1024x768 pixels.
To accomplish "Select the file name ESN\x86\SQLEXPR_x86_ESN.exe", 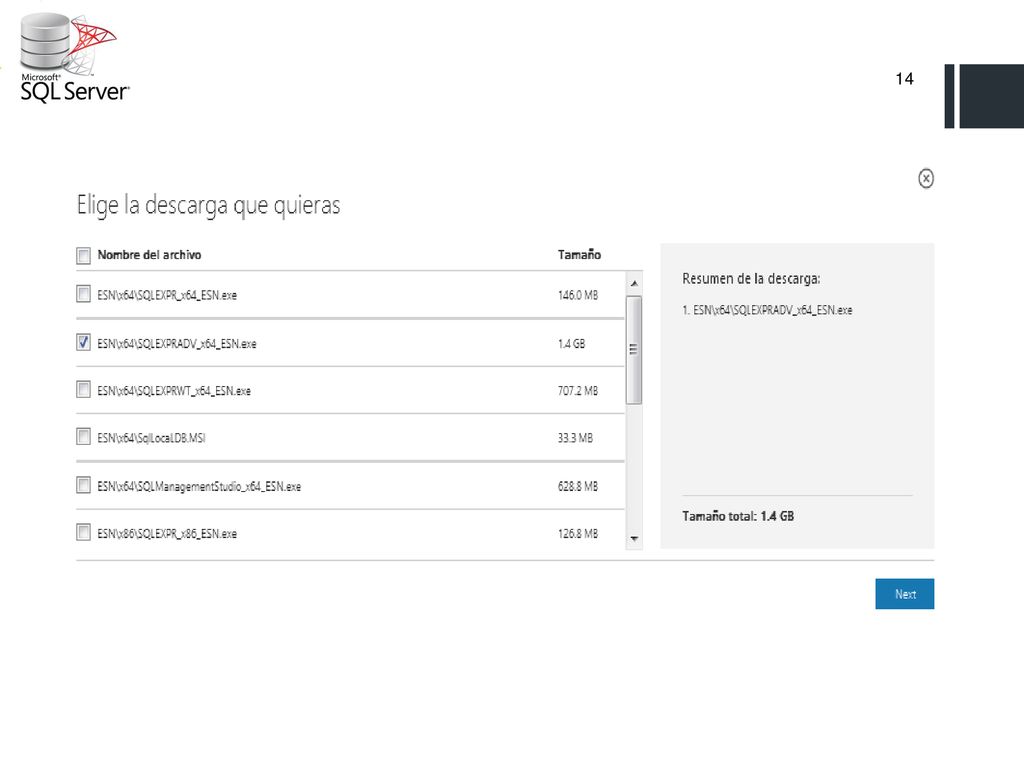I will coord(167,534).
